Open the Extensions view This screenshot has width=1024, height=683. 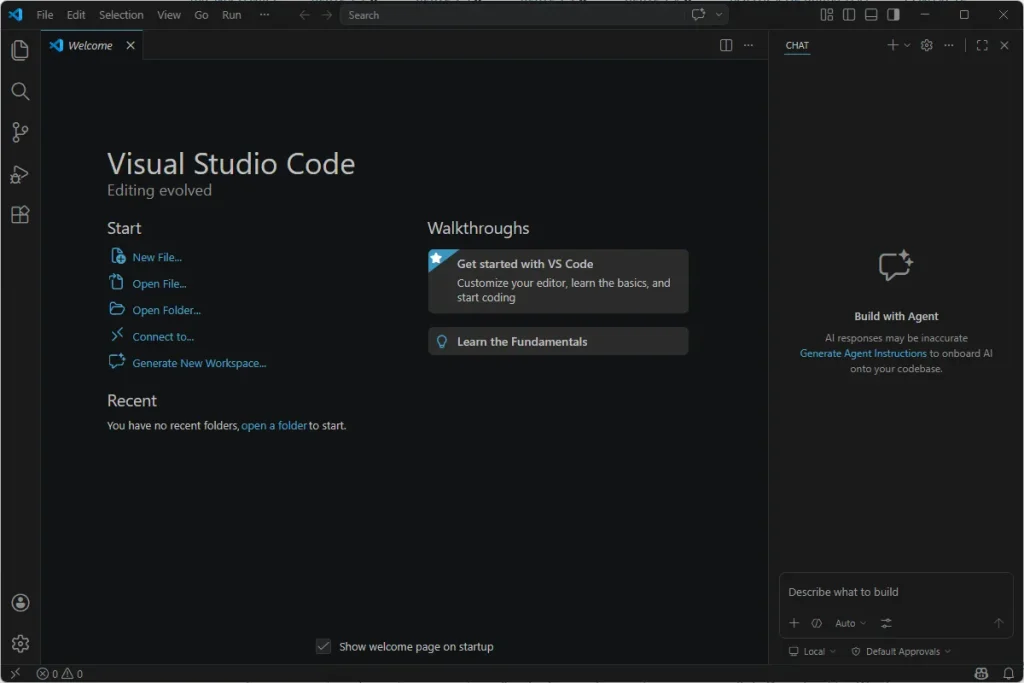coord(20,215)
